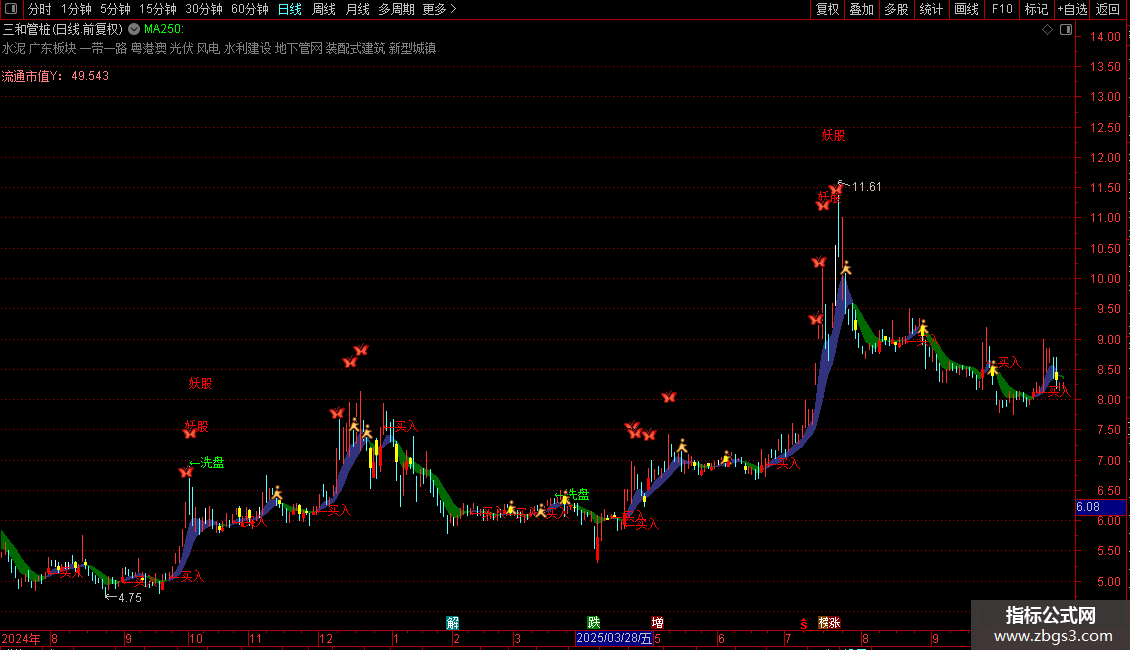Viewport: 1130px width, 650px height.
Task: Switch to 1分钟 period
Action: tap(76, 9)
